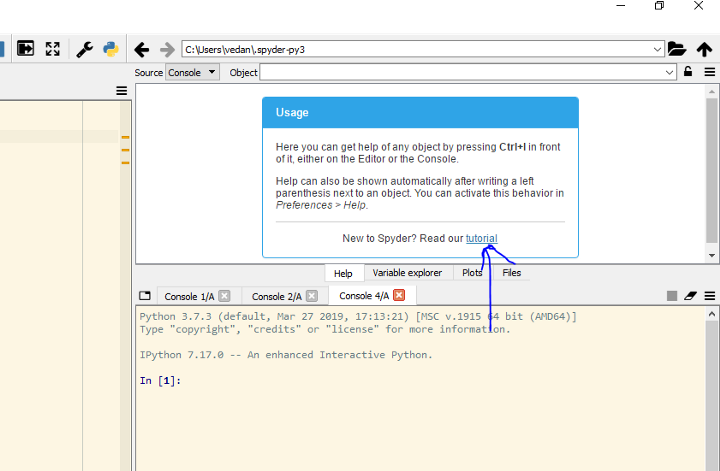This screenshot has width=720, height=471.
Task: Close the Console 4/A tab
Action: click(400, 296)
